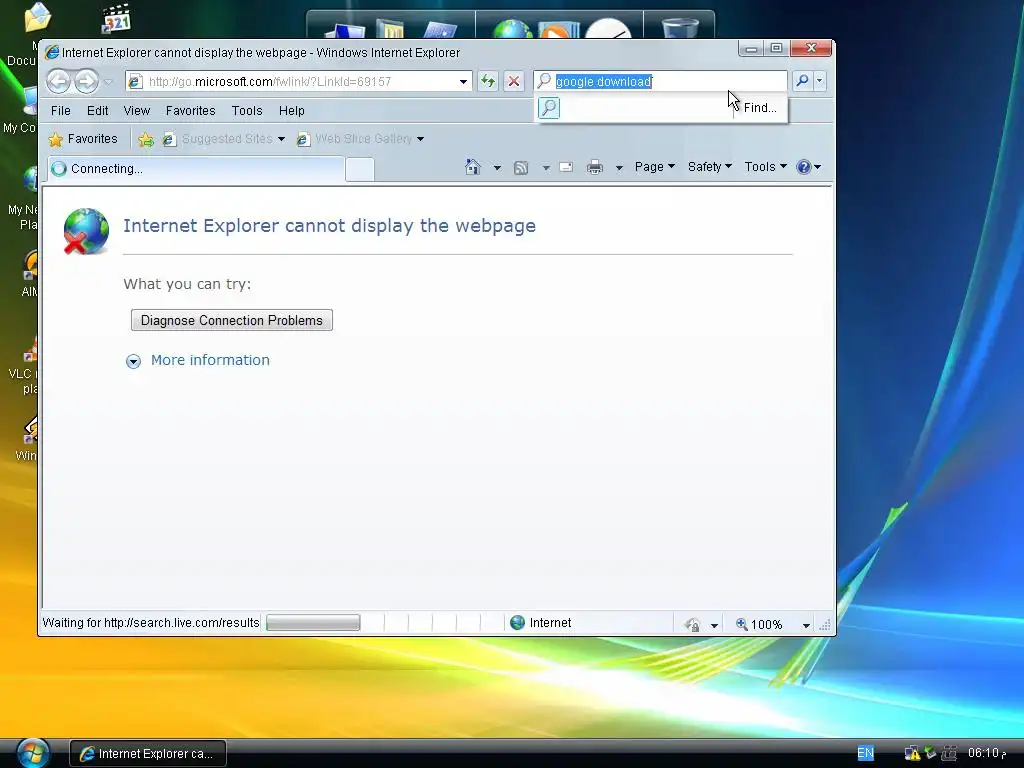
Task: Expand the Suggested Sites dropdown arrow
Action: pos(281,139)
